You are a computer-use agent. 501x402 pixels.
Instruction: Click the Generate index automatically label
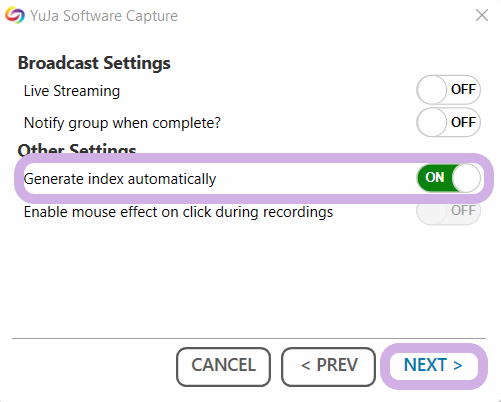pyautogui.click(x=120, y=179)
